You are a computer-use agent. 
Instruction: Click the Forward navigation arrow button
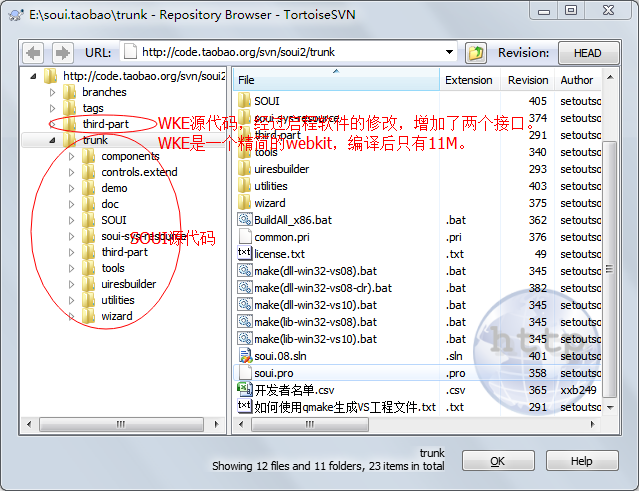point(62,53)
